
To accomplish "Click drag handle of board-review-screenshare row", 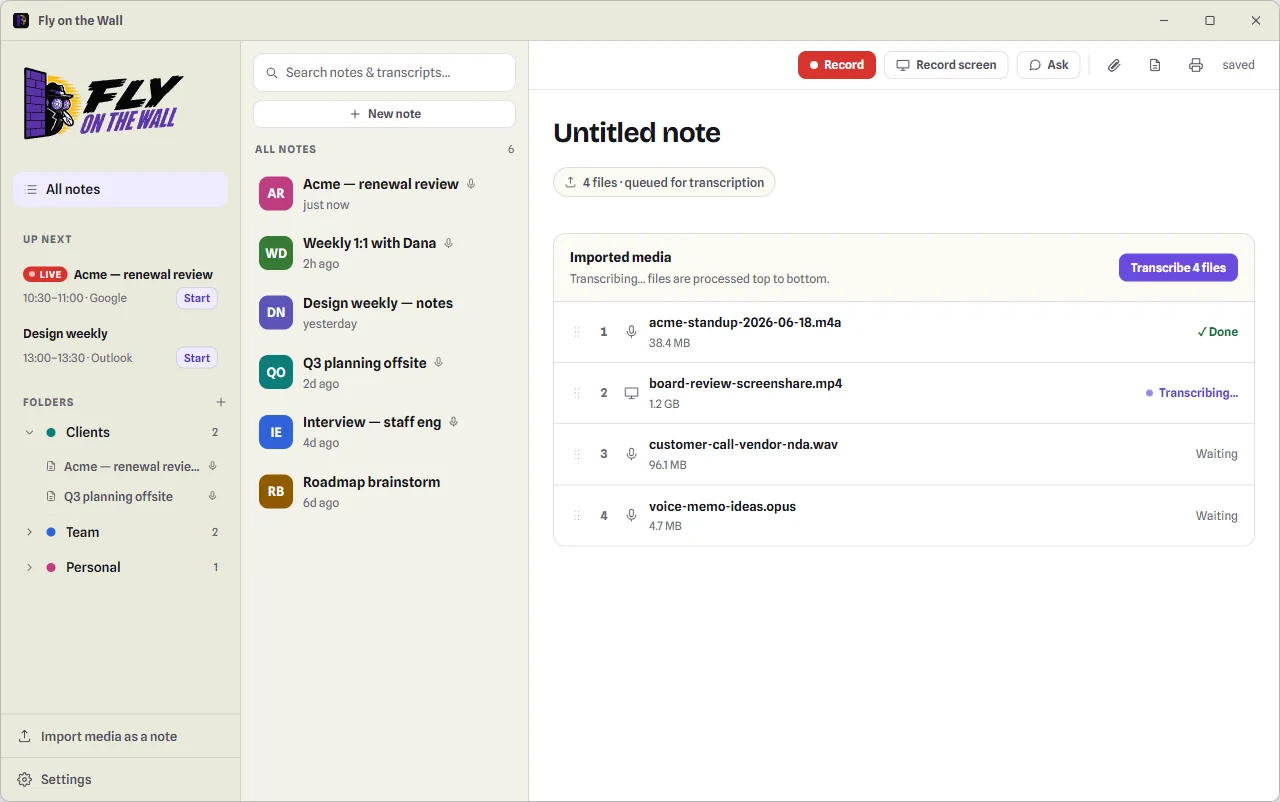I will pos(577,393).
